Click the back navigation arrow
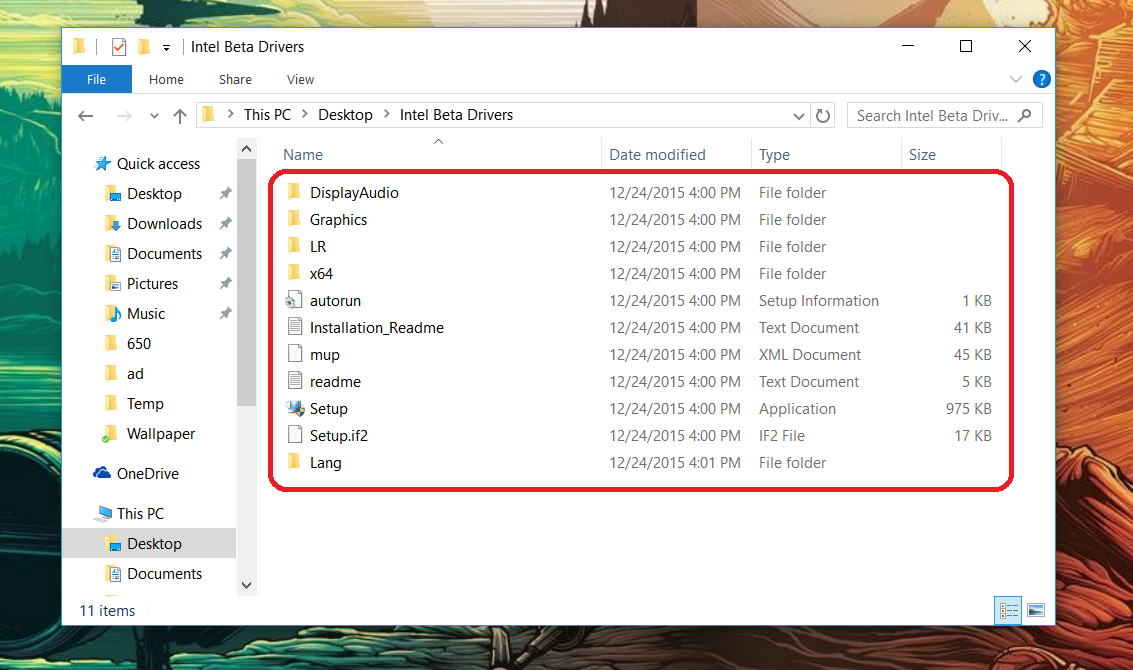Image resolution: width=1133 pixels, height=670 pixels. tap(86, 115)
